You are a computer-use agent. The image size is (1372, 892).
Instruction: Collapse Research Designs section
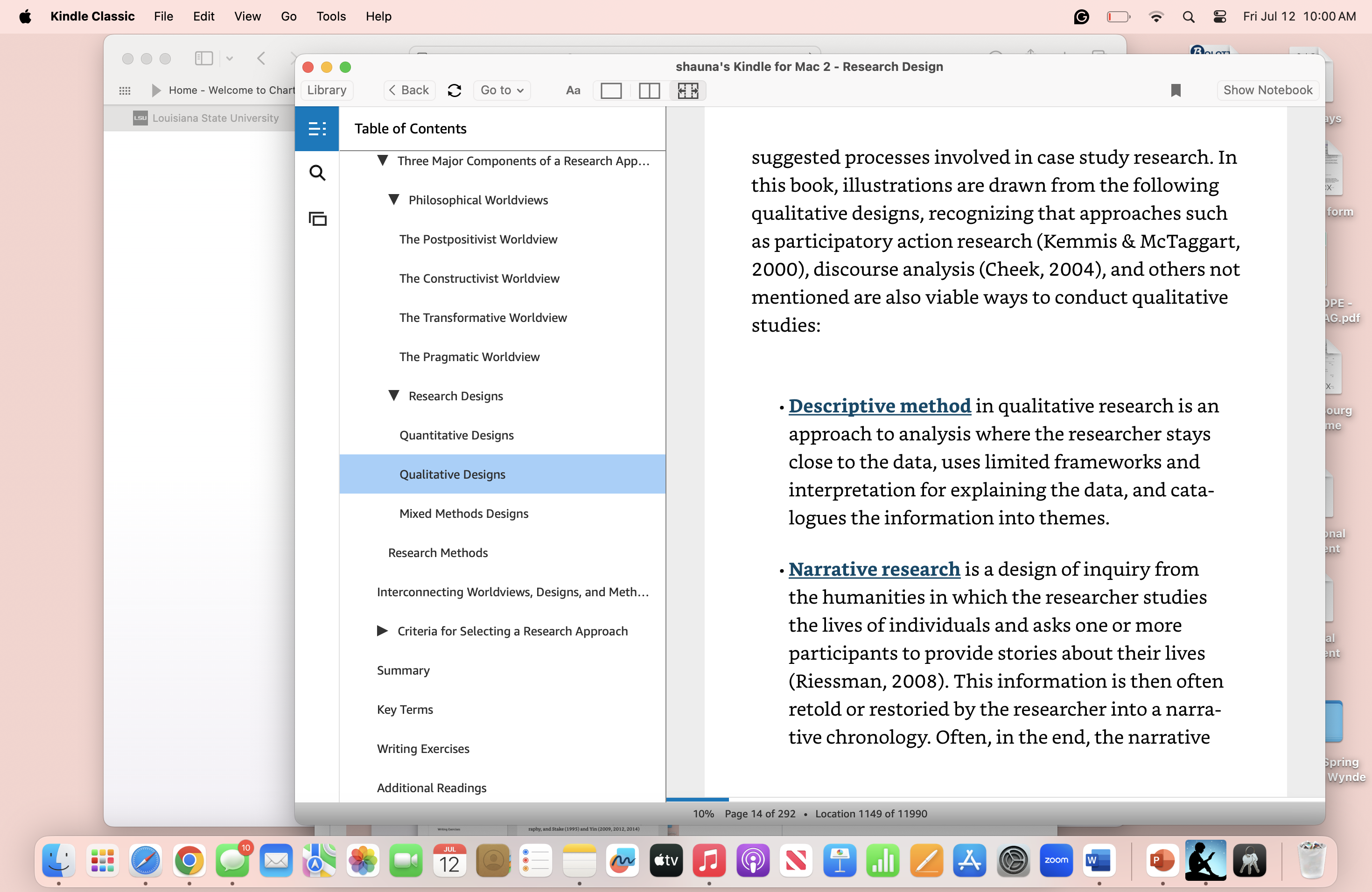(x=394, y=395)
